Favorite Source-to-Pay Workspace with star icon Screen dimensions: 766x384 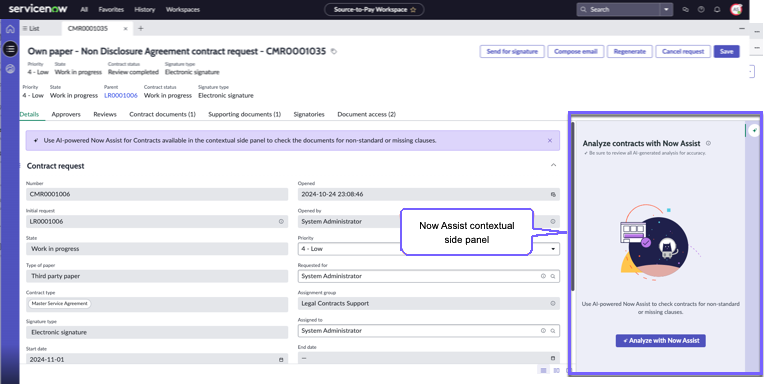[x=413, y=9]
